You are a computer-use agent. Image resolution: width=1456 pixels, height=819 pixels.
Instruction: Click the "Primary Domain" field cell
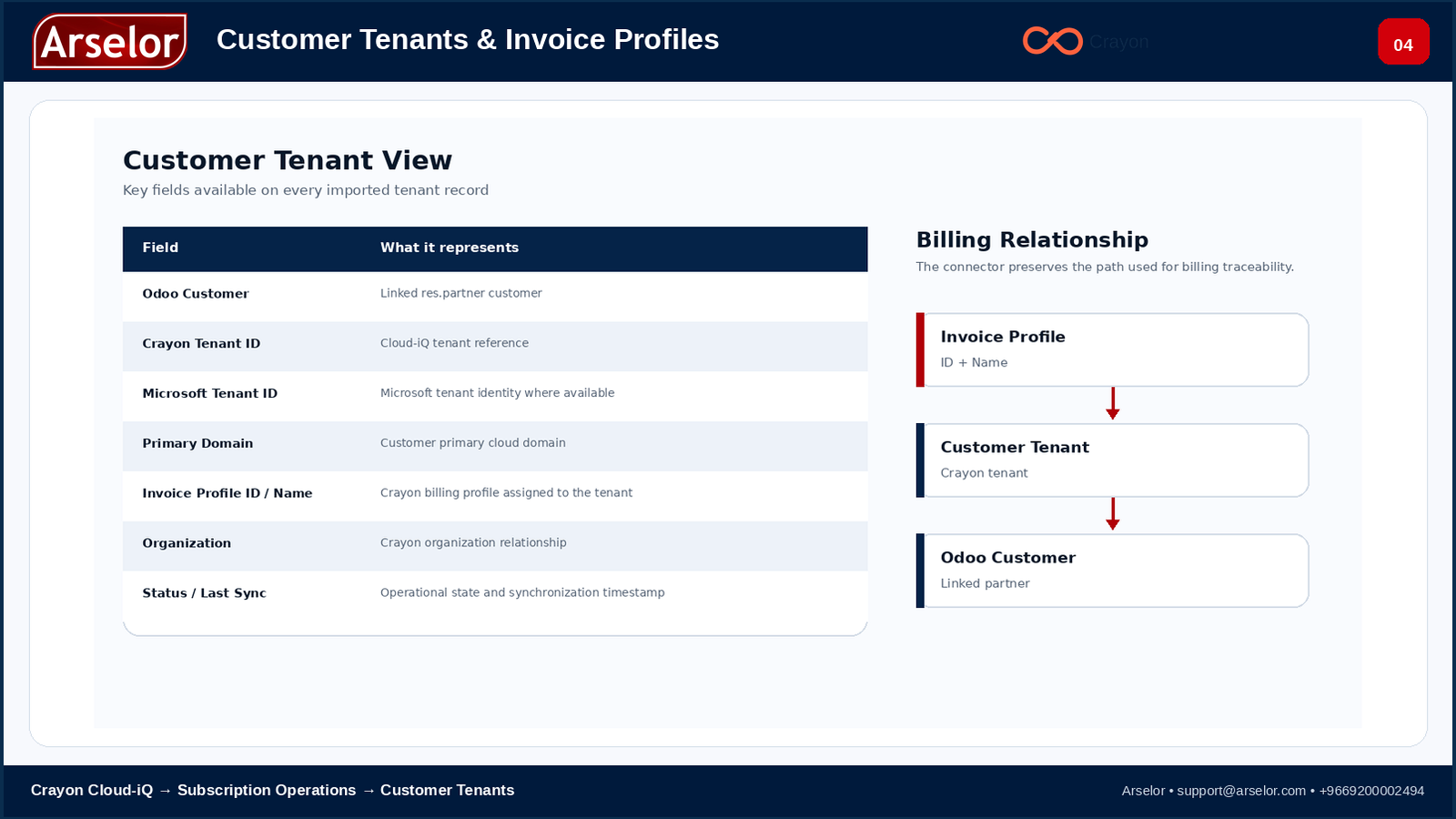coord(197,444)
